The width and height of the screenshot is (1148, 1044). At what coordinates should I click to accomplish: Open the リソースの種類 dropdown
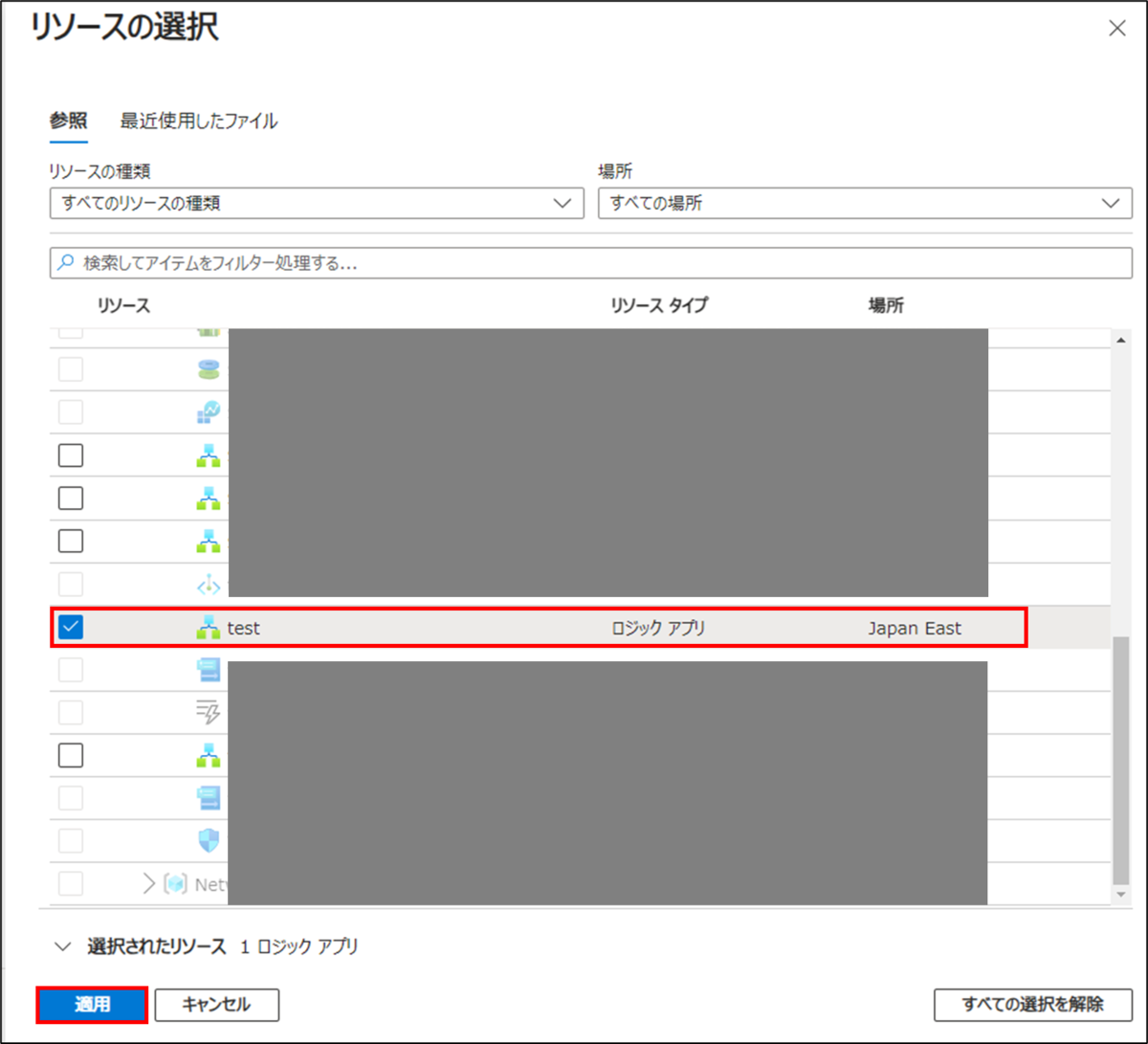[317, 203]
